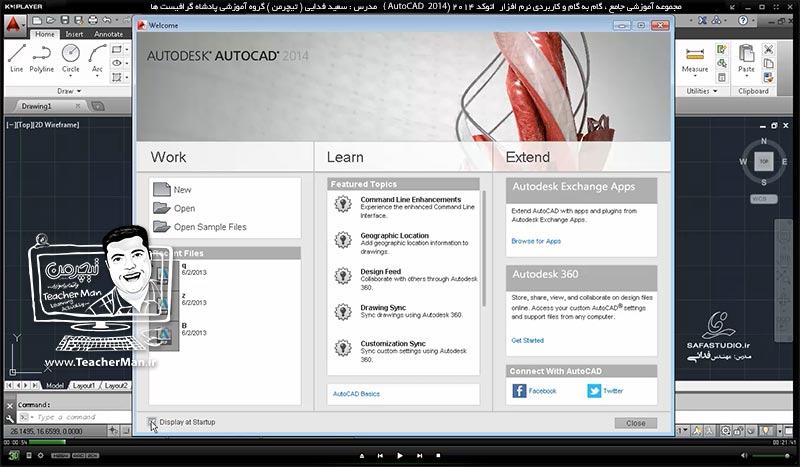Expand the Draw panel dropdown
Screen dimensions: 800x467
click(x=79, y=91)
